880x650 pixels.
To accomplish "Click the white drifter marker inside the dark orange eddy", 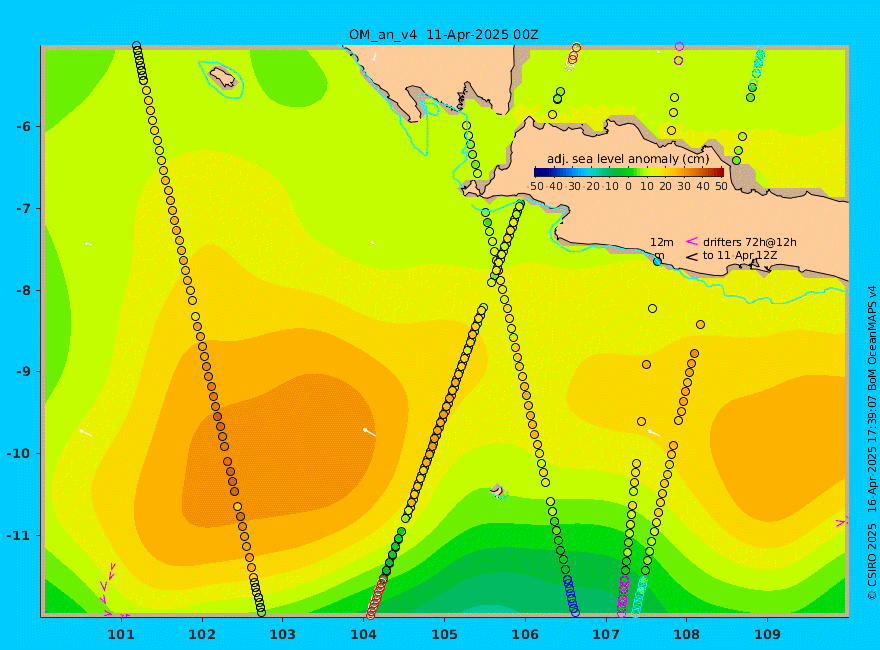I will coord(369,432).
